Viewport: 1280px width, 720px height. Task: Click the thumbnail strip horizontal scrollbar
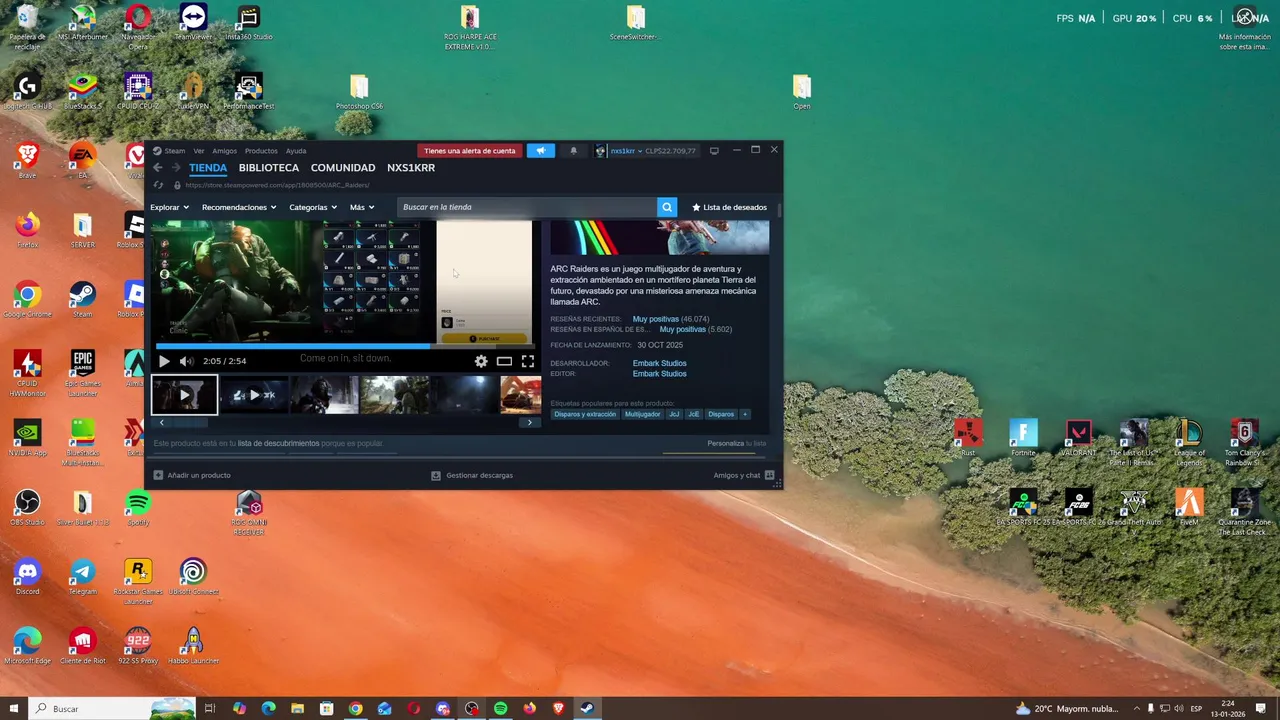coord(345,422)
